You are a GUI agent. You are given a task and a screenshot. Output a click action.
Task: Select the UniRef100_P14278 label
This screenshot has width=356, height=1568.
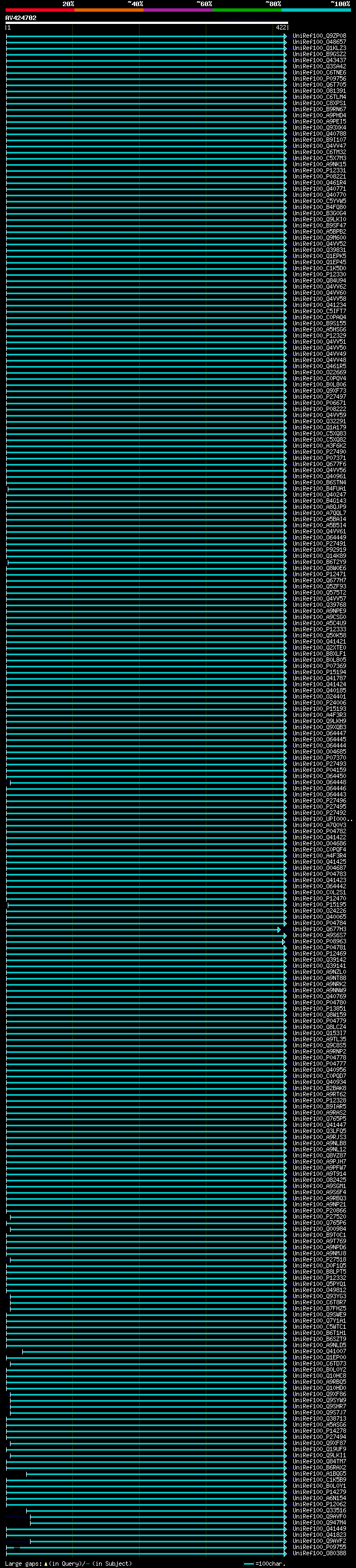pyautogui.click(x=319, y=1431)
